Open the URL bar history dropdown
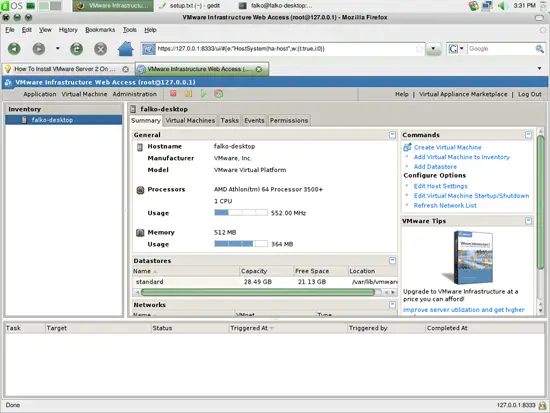This screenshot has height=413, width=550. coord(433,49)
